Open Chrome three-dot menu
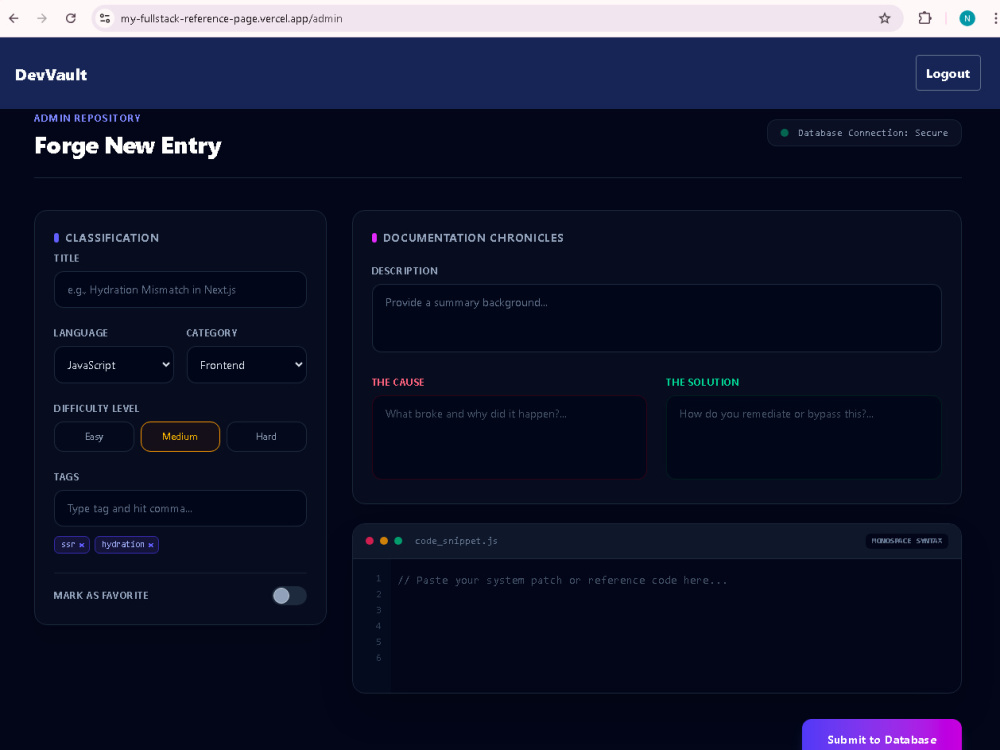 pos(995,18)
